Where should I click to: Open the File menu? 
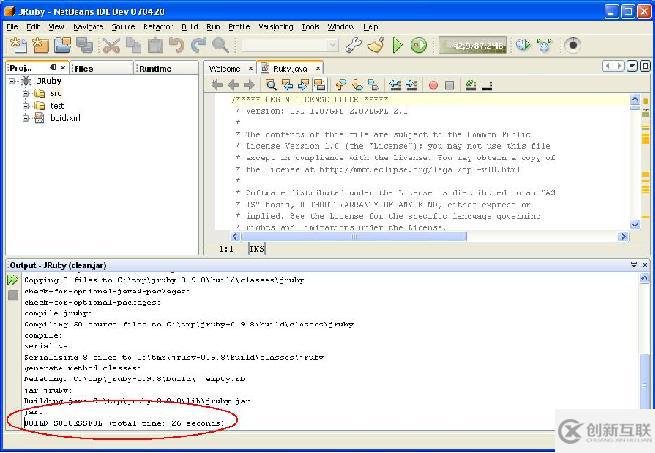[12, 27]
